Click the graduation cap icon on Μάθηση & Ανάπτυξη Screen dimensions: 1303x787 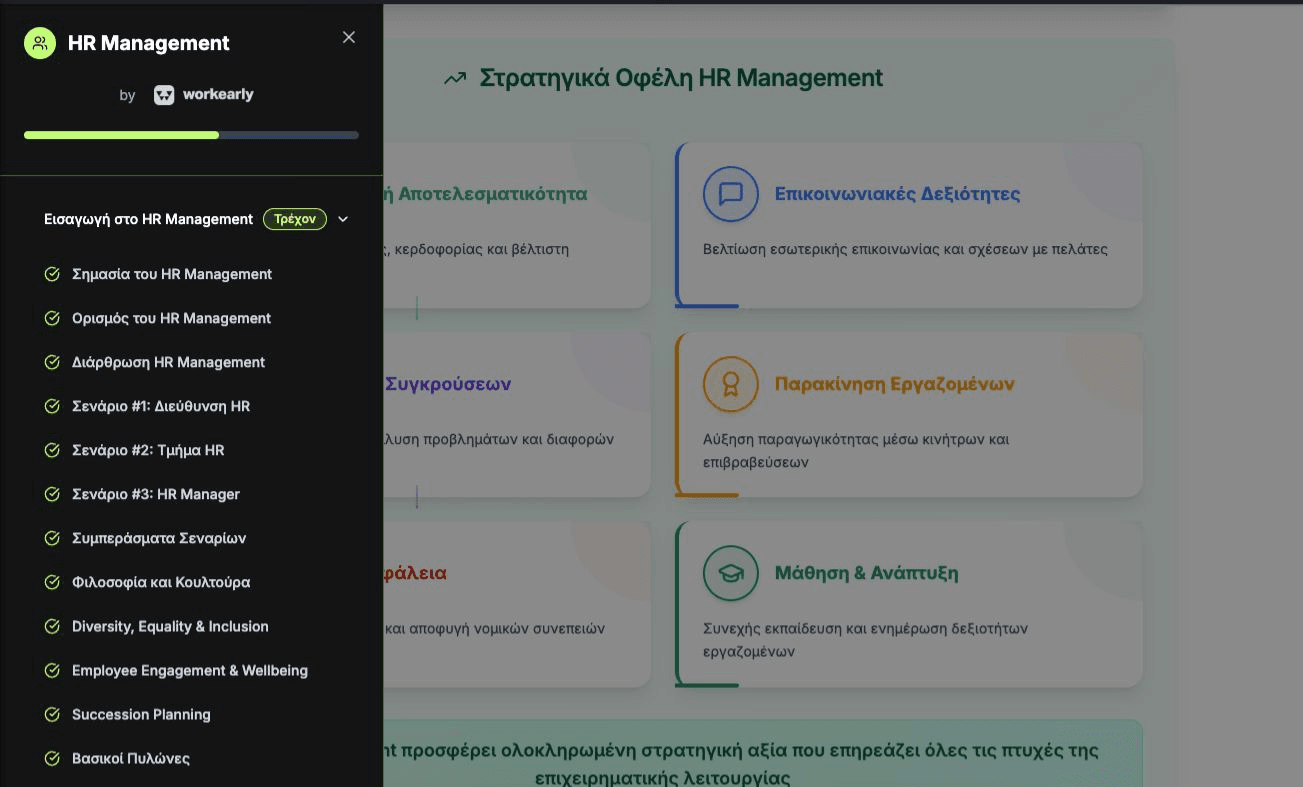click(730, 573)
